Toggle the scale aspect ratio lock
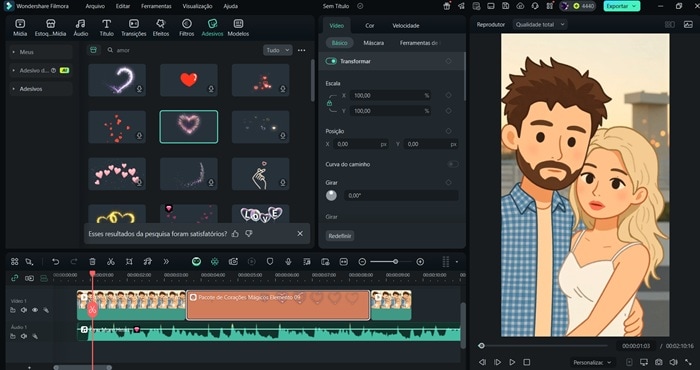 [x=329, y=103]
